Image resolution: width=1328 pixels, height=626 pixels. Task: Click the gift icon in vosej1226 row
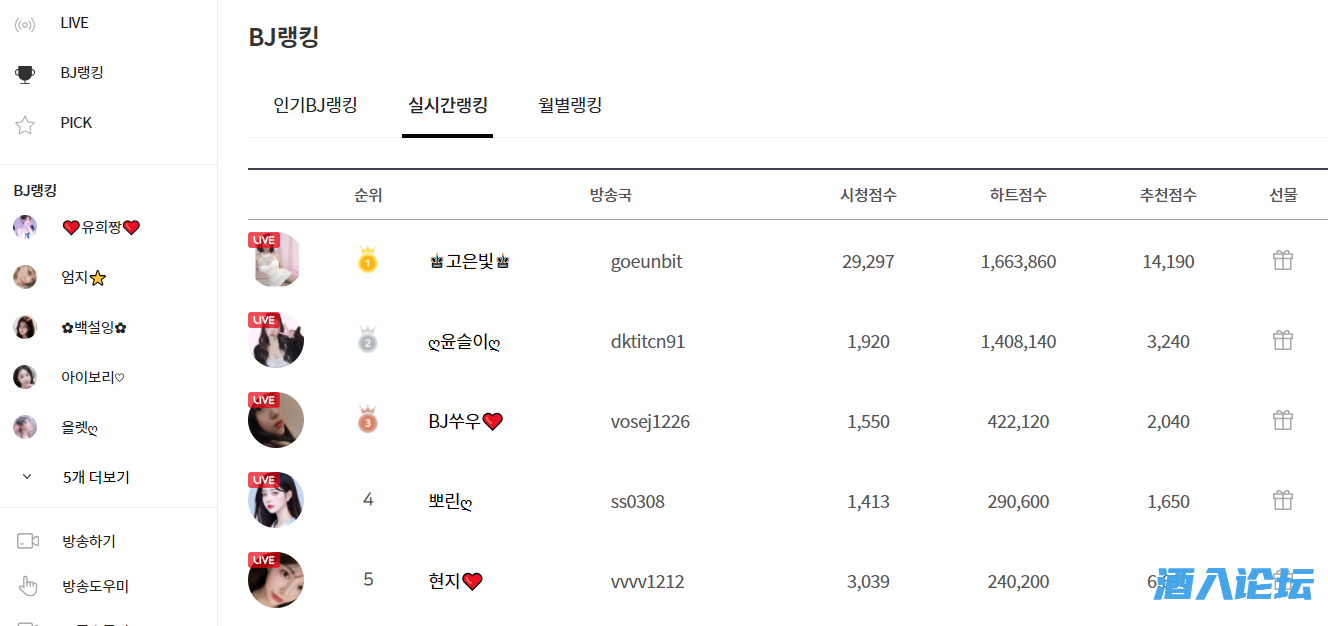pos(1283,421)
